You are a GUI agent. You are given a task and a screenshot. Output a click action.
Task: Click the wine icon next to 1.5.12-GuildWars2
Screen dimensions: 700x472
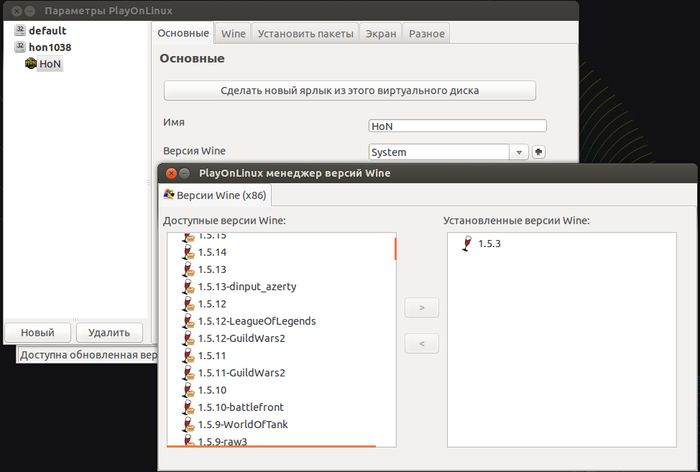click(x=188, y=338)
